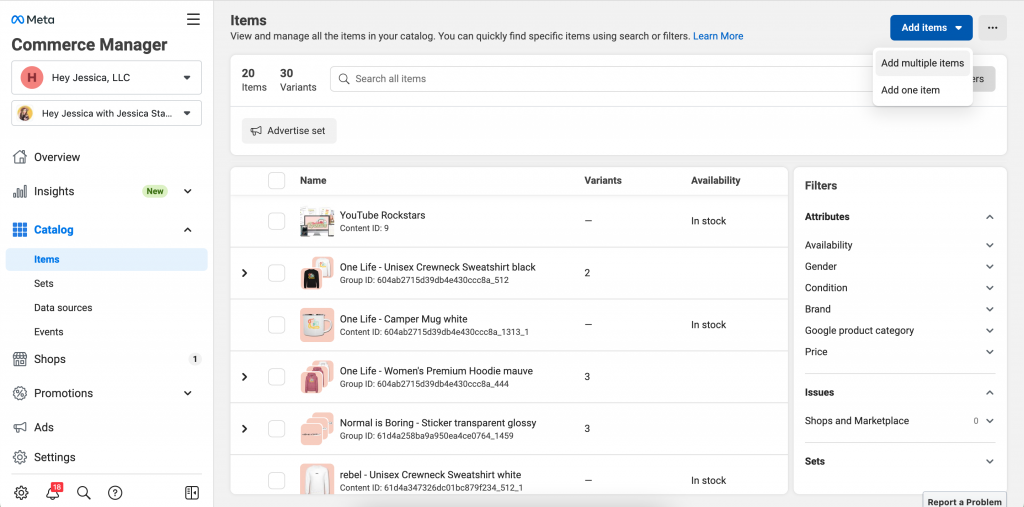The image size is (1024, 507).
Task: Open Women's Premium Hoodie mauve thumbnail
Action: coord(317,377)
